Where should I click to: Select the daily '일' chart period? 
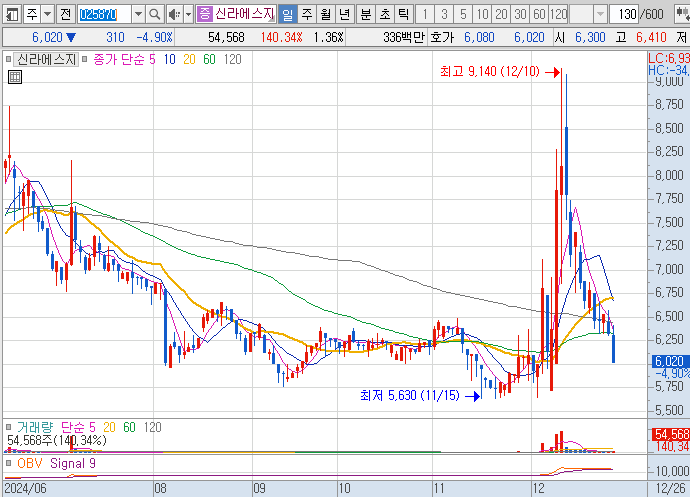(288, 15)
